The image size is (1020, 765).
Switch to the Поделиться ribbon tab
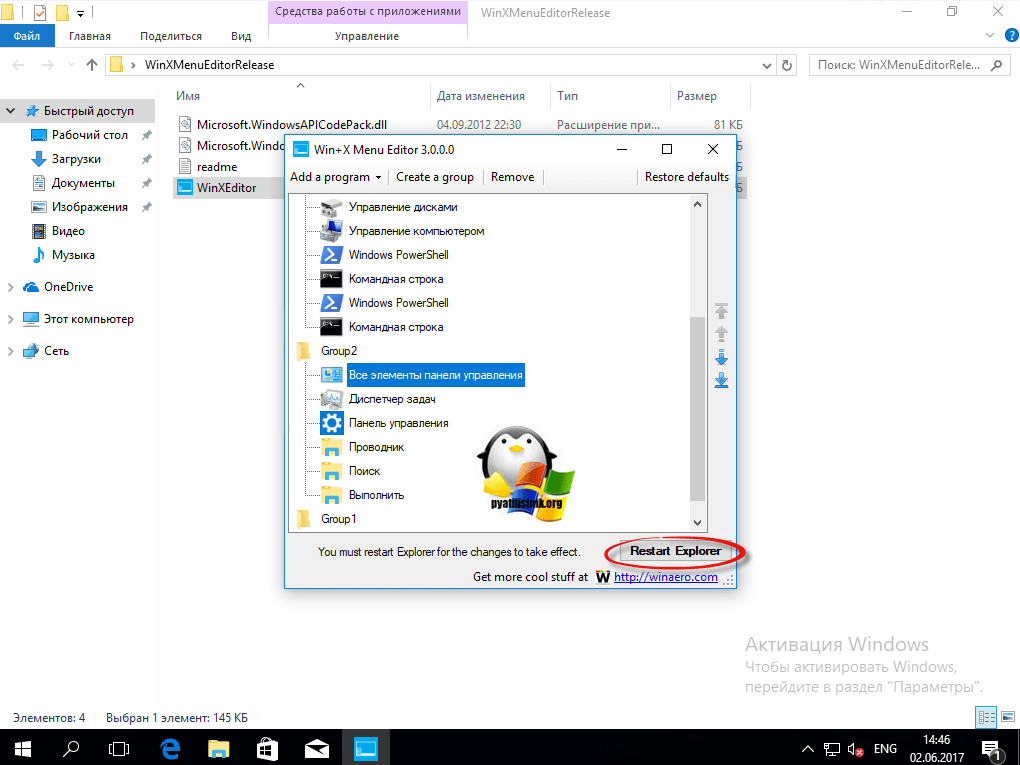[171, 36]
